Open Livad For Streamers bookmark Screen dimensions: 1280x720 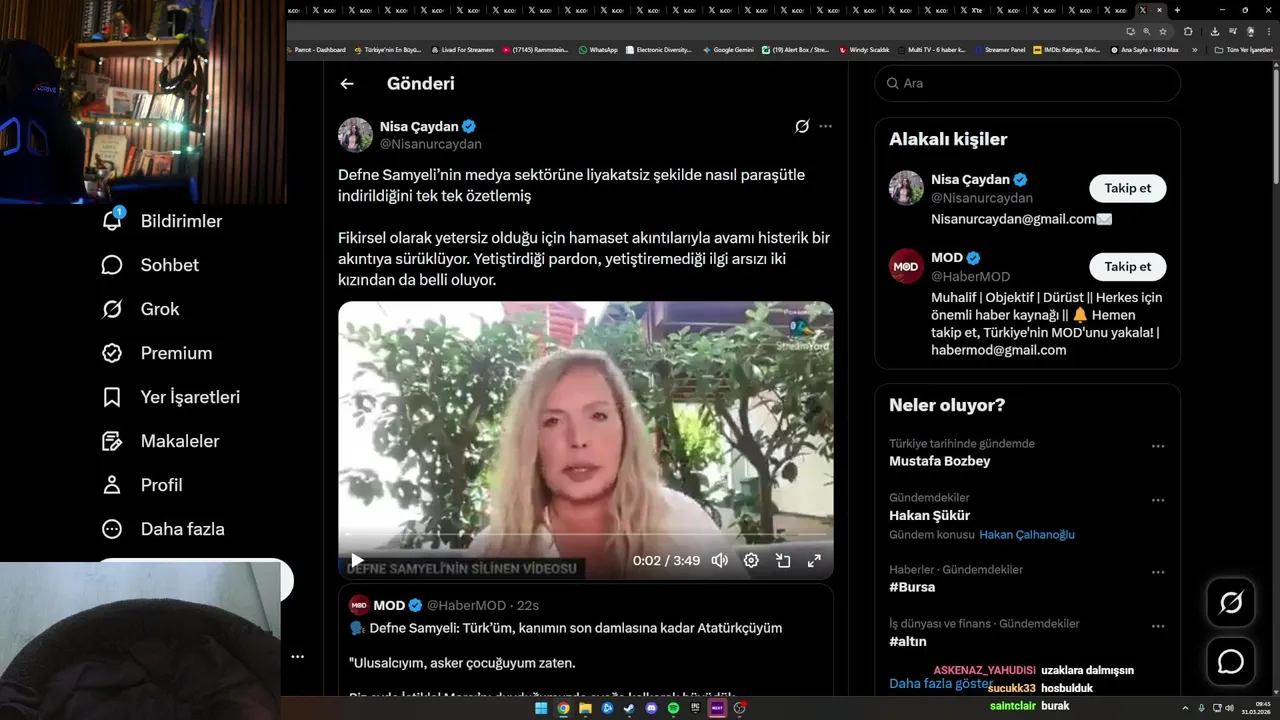pyautogui.click(x=463, y=49)
